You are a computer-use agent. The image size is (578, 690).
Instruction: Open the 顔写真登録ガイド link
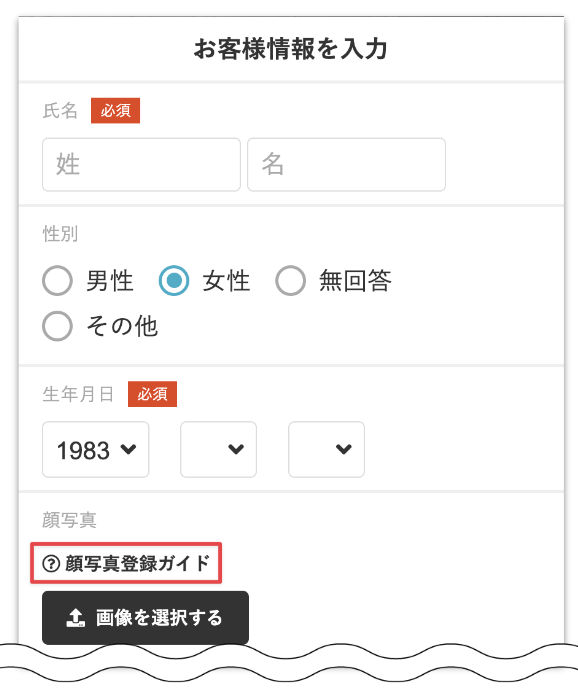click(126, 563)
